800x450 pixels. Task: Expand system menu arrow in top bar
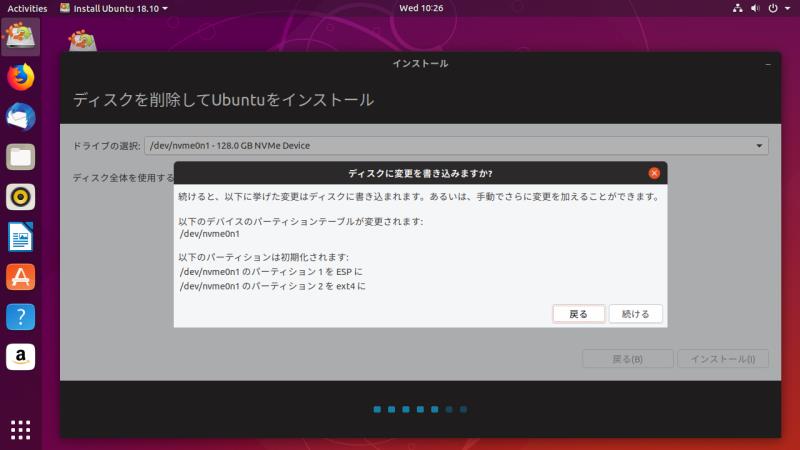[x=787, y=8]
